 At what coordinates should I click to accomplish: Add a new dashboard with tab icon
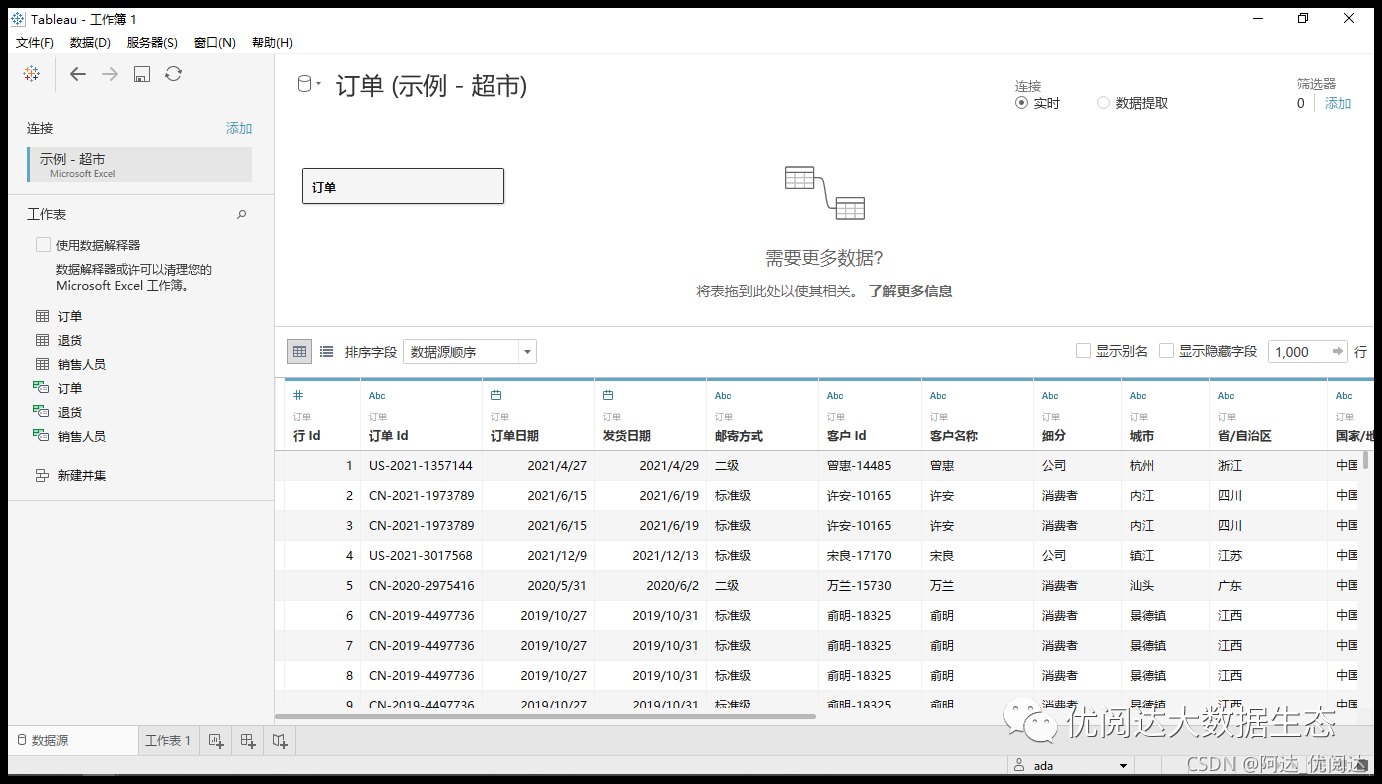(248, 741)
